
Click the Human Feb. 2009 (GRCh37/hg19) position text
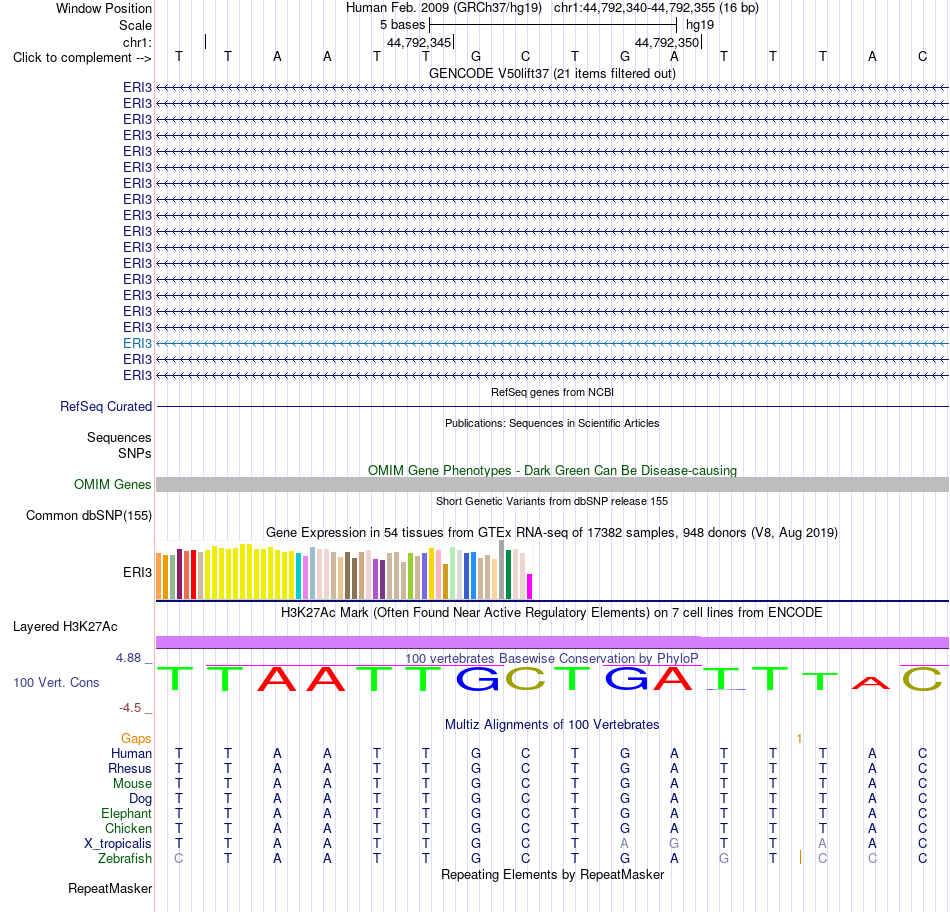click(443, 8)
